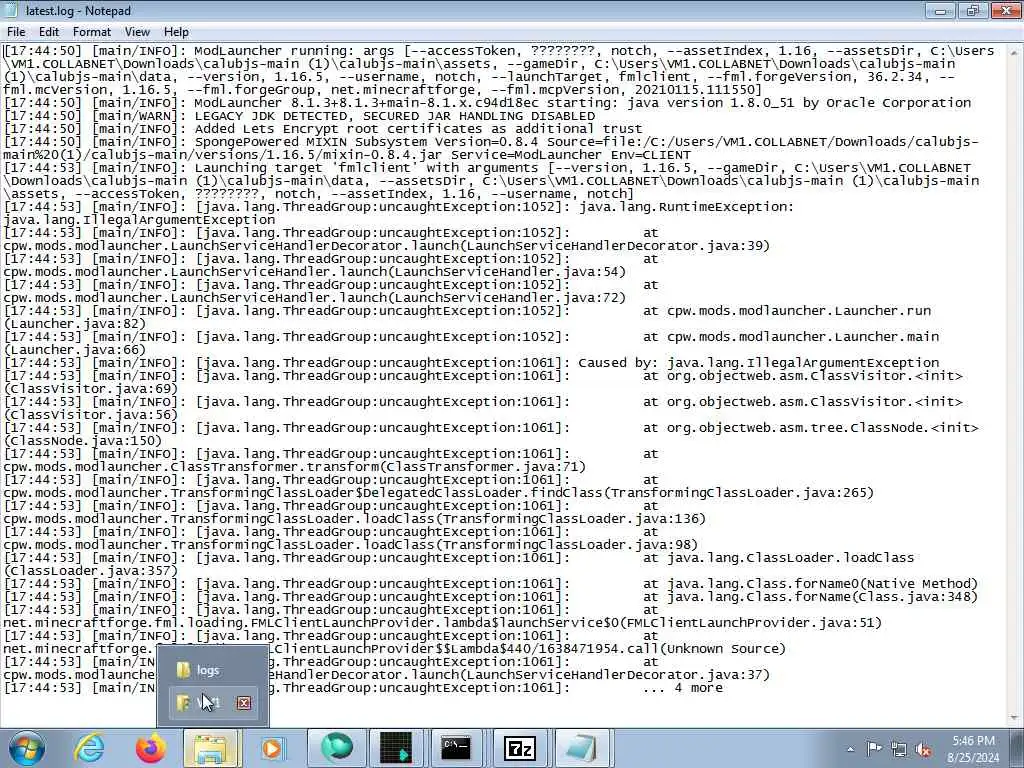The image size is (1024, 768).
Task: Open 7-Zip from the taskbar
Action: [x=520, y=748]
